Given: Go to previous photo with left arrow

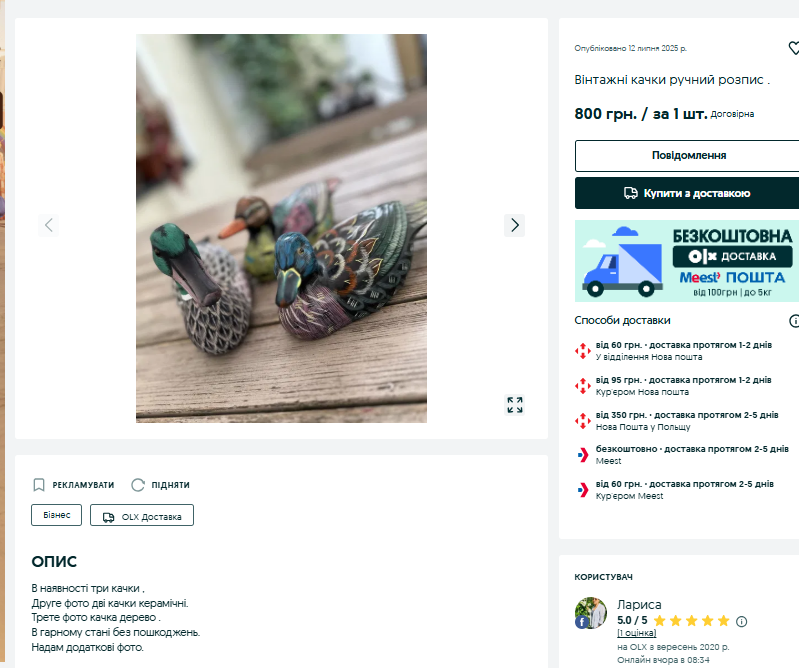Looking at the screenshot, I should [48, 225].
